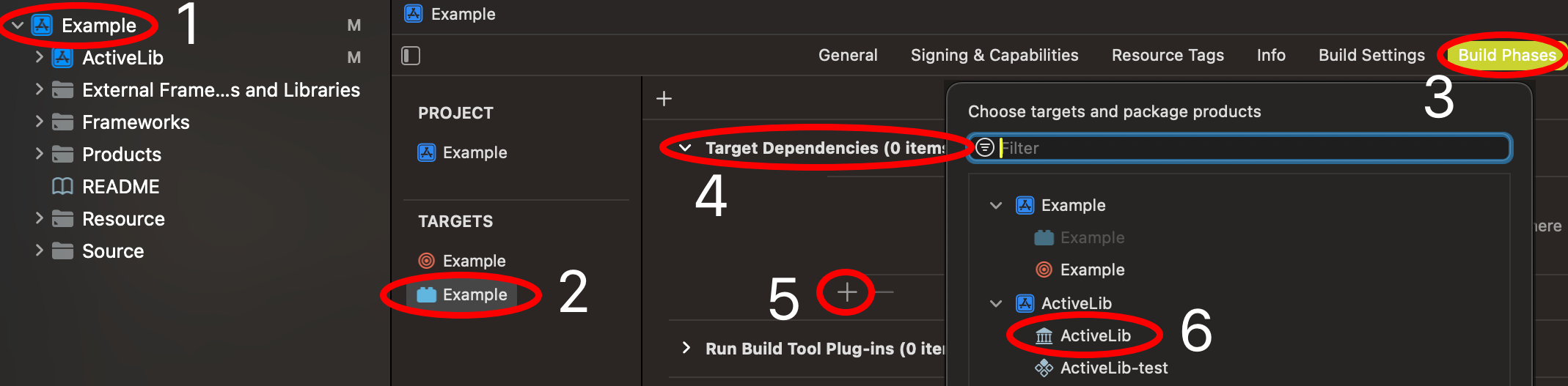Expand Run Build Tool Plug-ins section
The height and width of the screenshot is (386, 1568).
coord(686,348)
